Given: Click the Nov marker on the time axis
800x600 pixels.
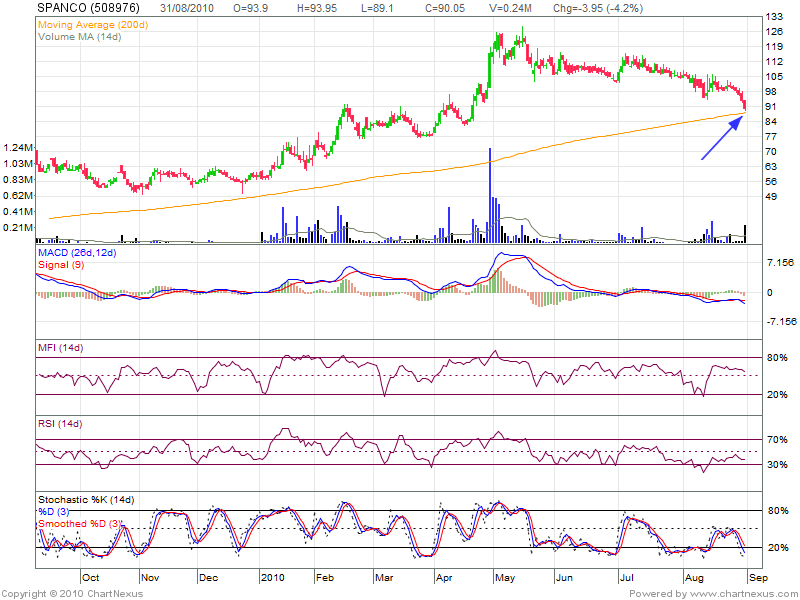Looking at the screenshot, I should tap(151, 577).
